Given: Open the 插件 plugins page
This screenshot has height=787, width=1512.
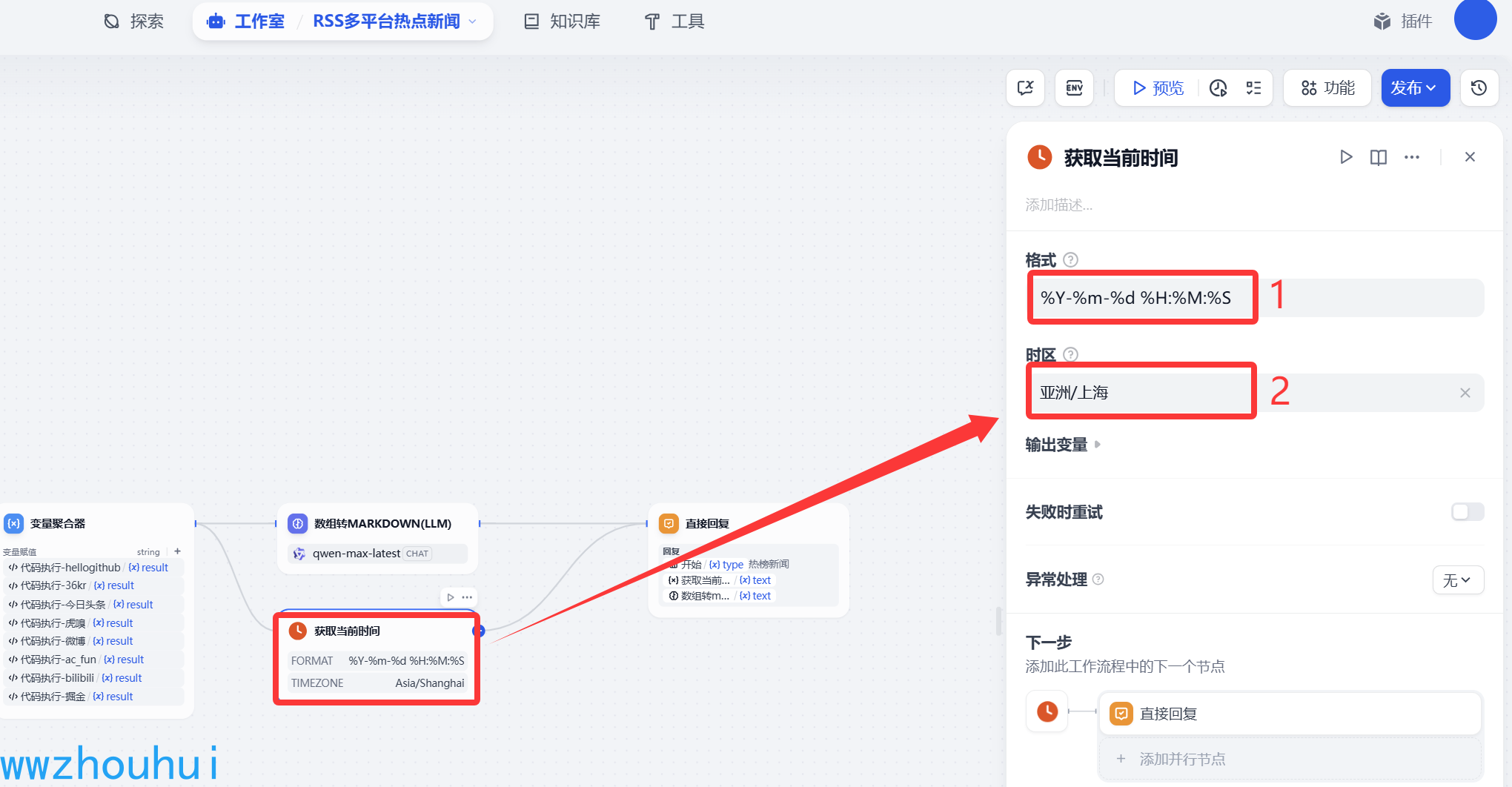Looking at the screenshot, I should 1402,21.
